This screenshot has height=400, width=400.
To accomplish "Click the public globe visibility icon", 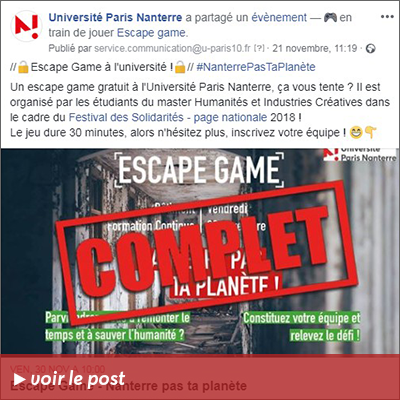I will pyautogui.click(x=370, y=49).
